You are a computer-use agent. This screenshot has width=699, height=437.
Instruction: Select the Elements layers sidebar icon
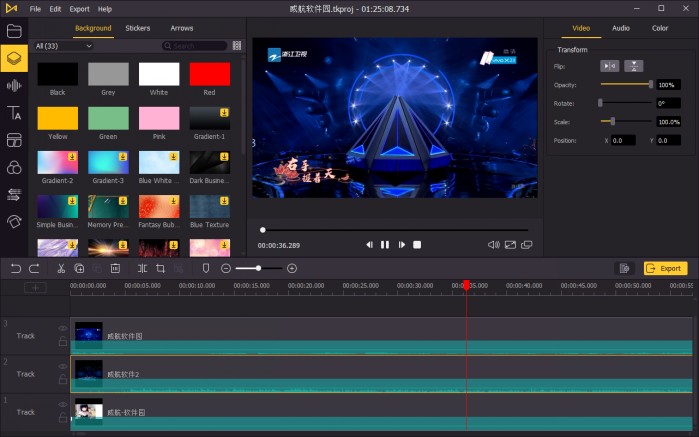coord(14,58)
